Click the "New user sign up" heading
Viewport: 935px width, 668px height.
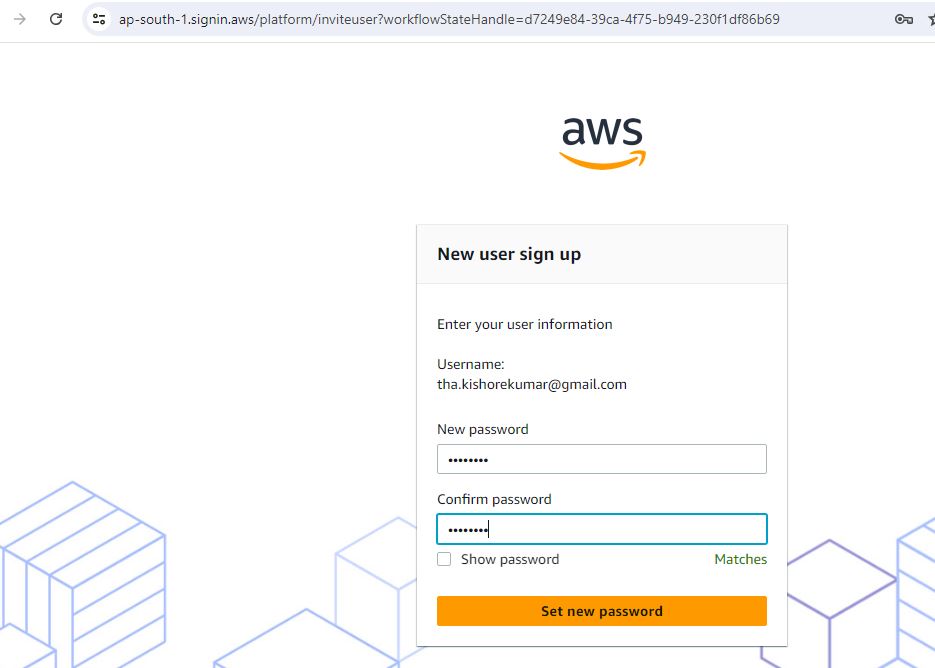tap(509, 254)
